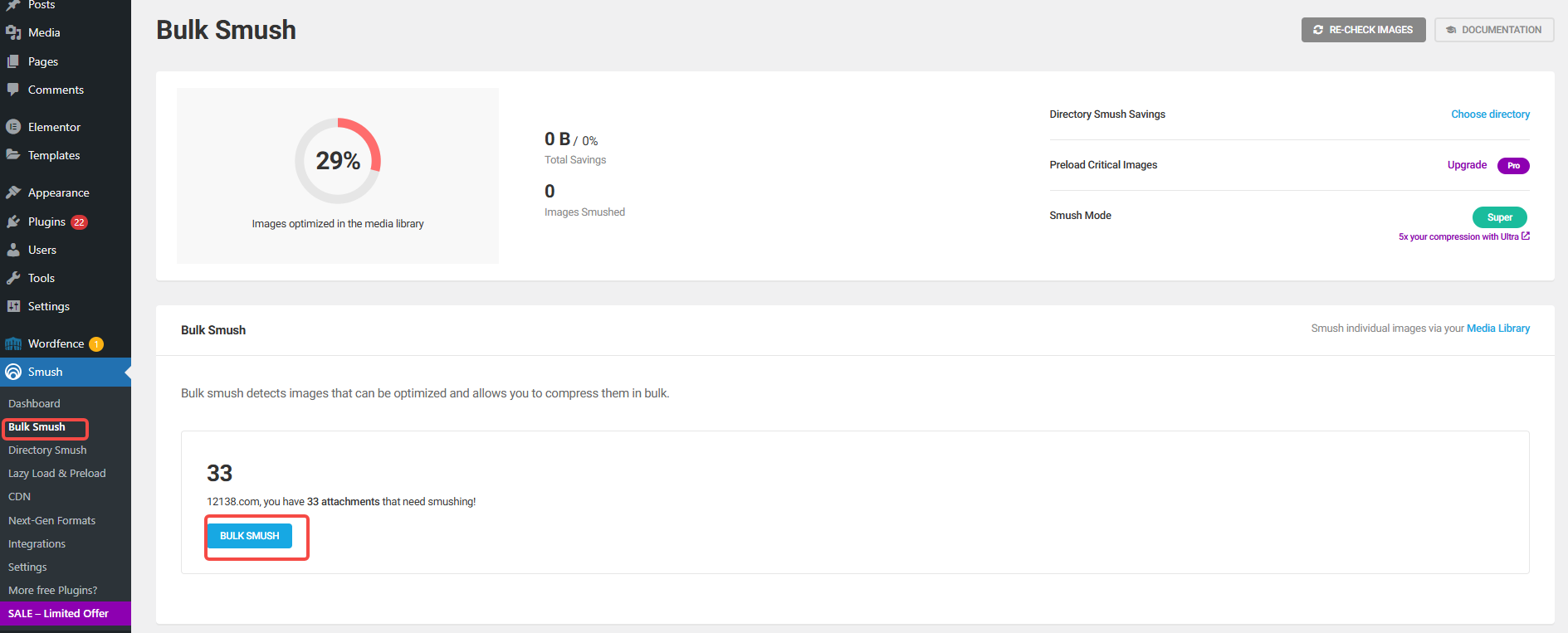Select CDN in Smush submenu

[20, 497]
